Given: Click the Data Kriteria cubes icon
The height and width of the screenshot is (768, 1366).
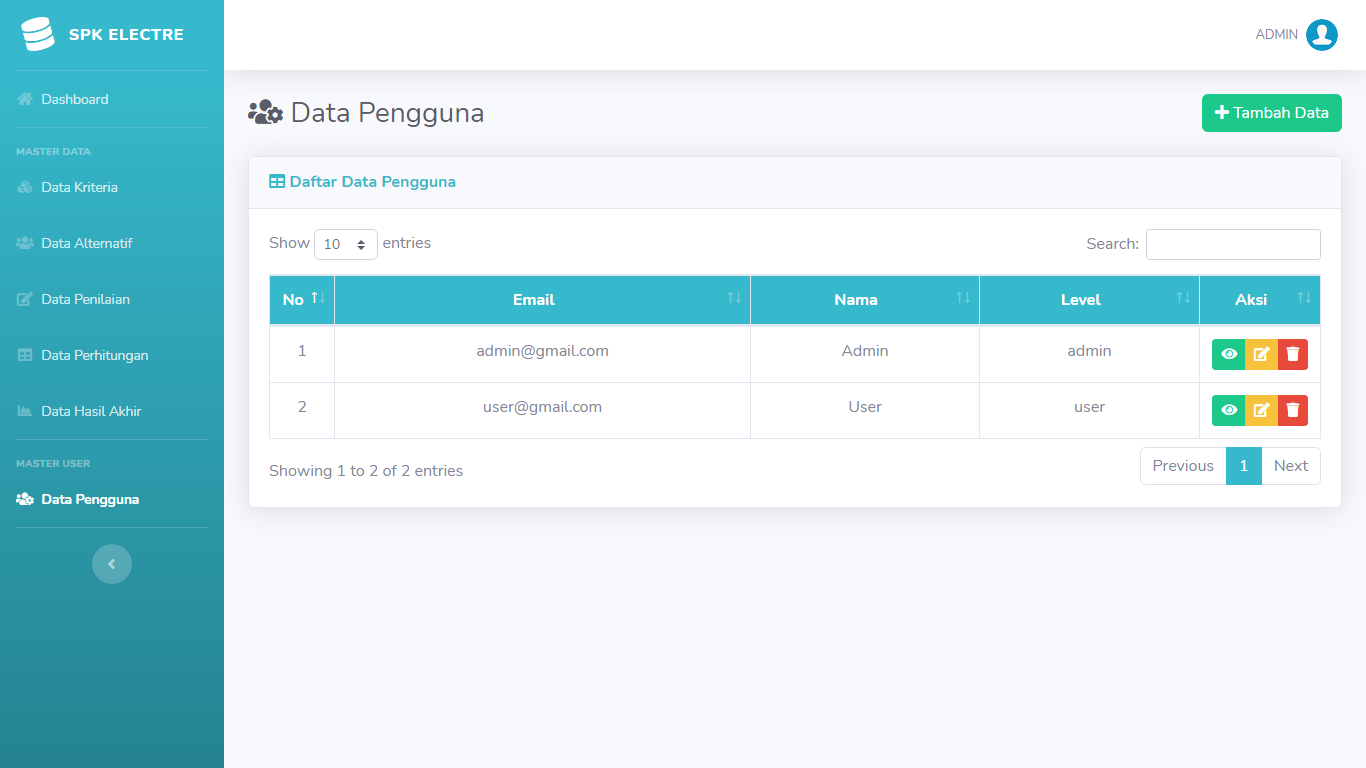Looking at the screenshot, I should (x=25, y=187).
